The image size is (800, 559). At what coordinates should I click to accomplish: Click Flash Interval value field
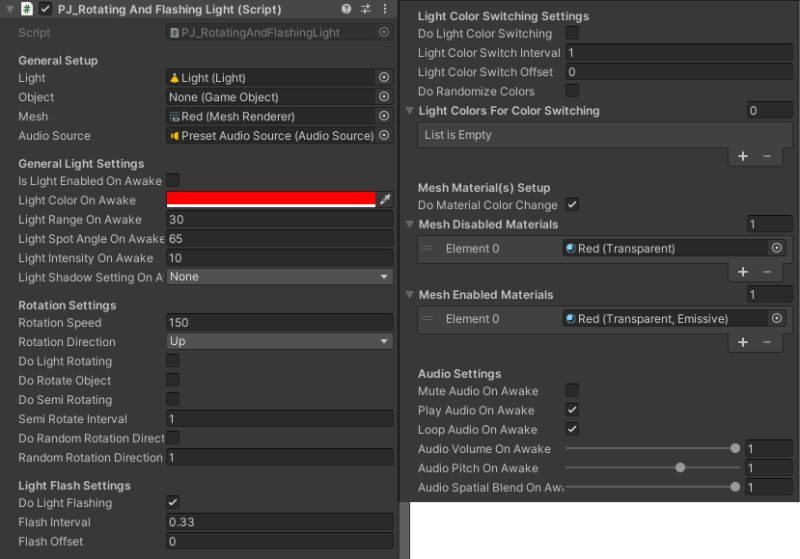point(280,522)
